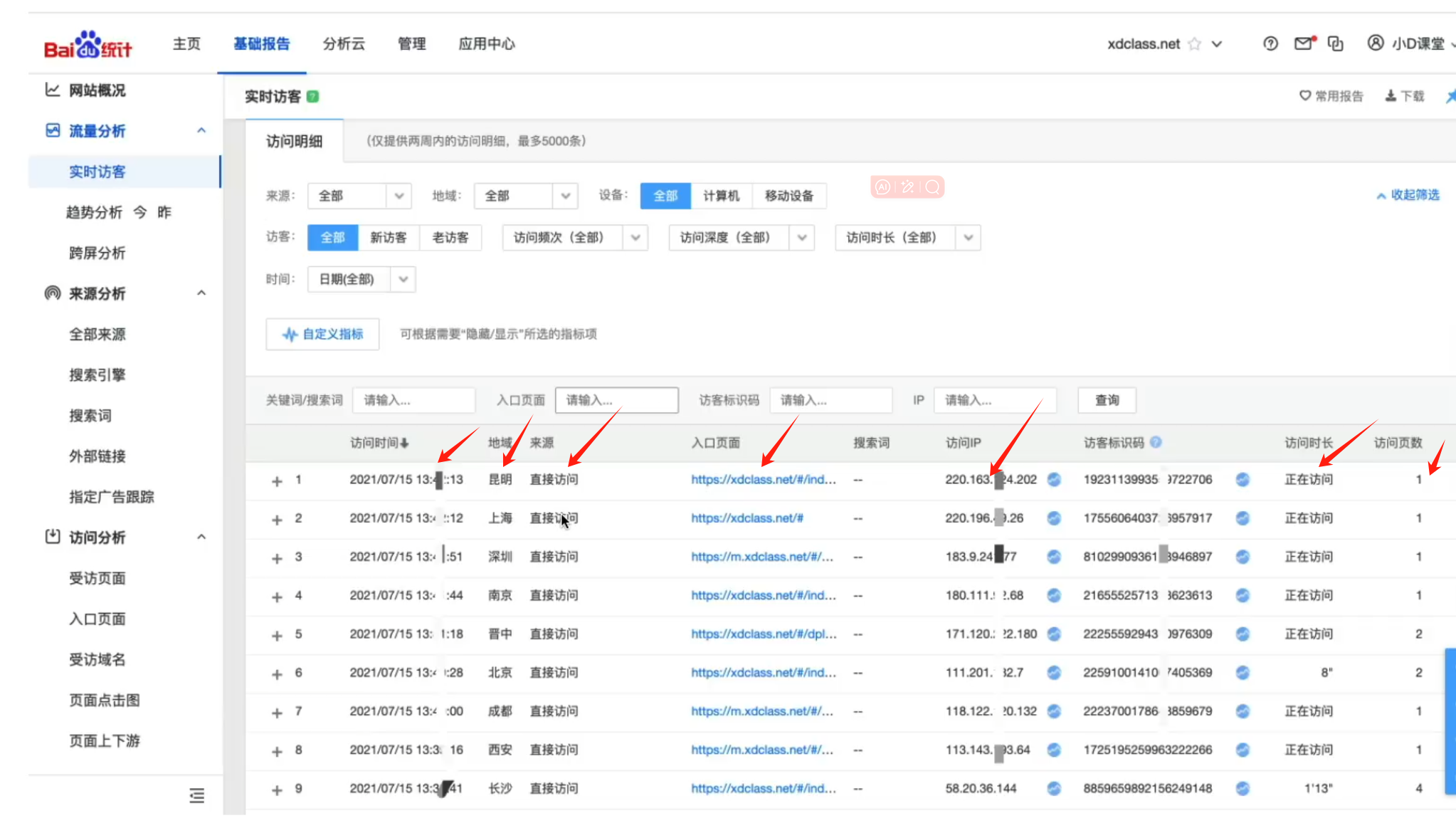
Task: Collapse the 流量分析 sidebar section
Action: (201, 130)
